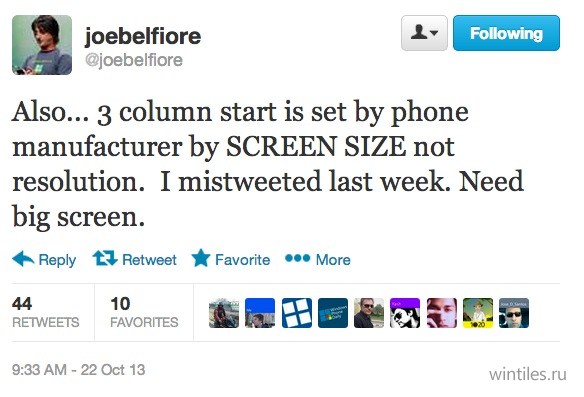584x397 pixels.
Task: Open the white four-square Windows logo avatar
Action: pyautogui.click(x=297, y=313)
